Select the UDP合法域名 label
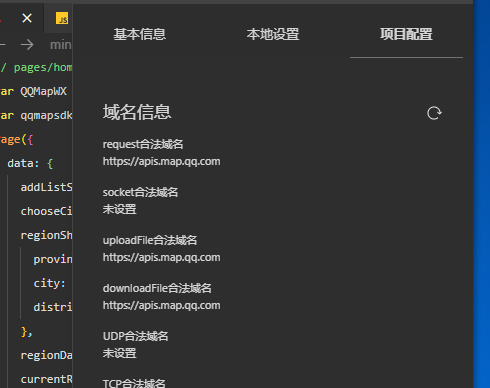Screen dimensions: 490x388 135,336
